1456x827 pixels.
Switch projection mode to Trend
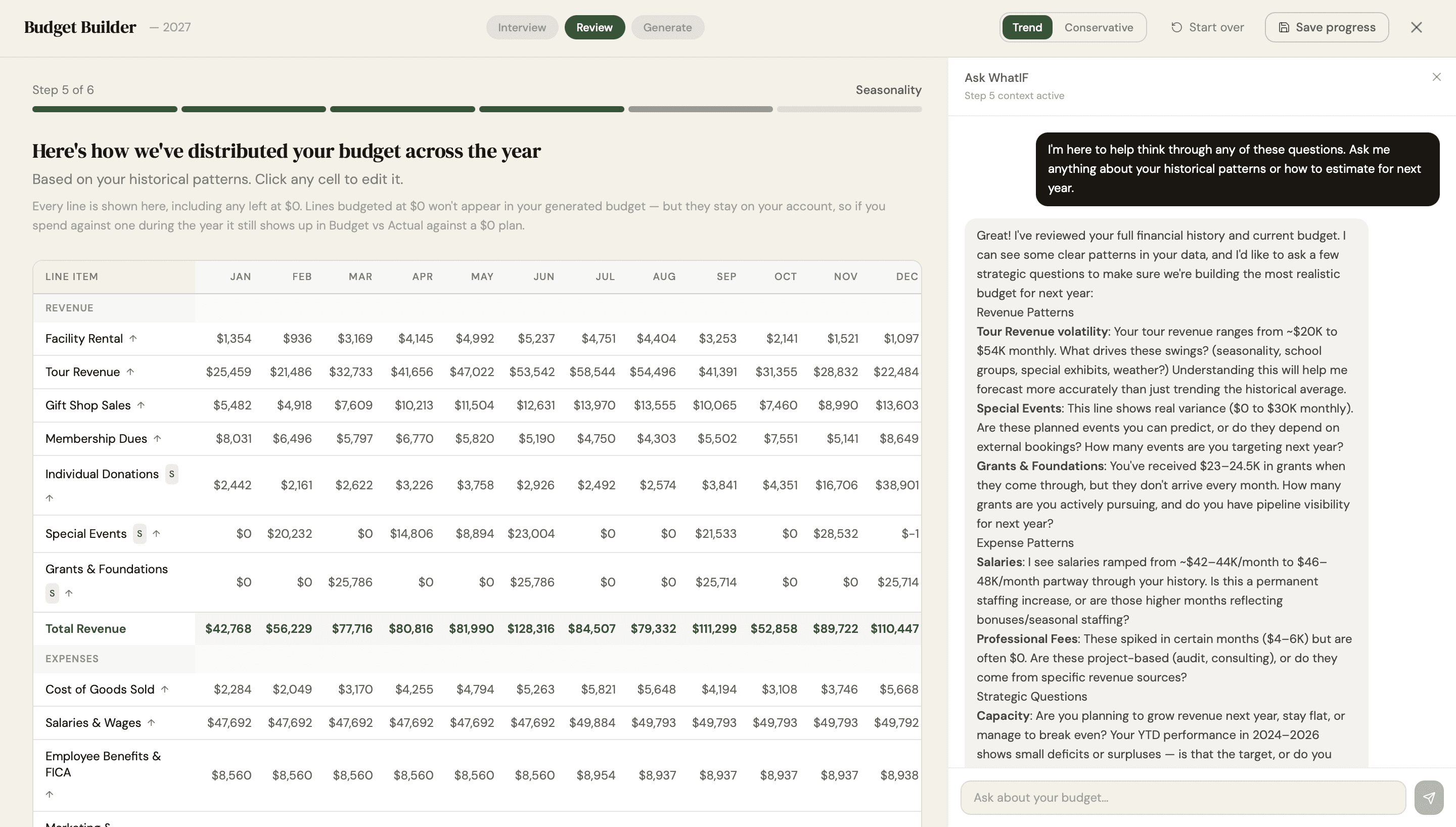click(x=1027, y=27)
